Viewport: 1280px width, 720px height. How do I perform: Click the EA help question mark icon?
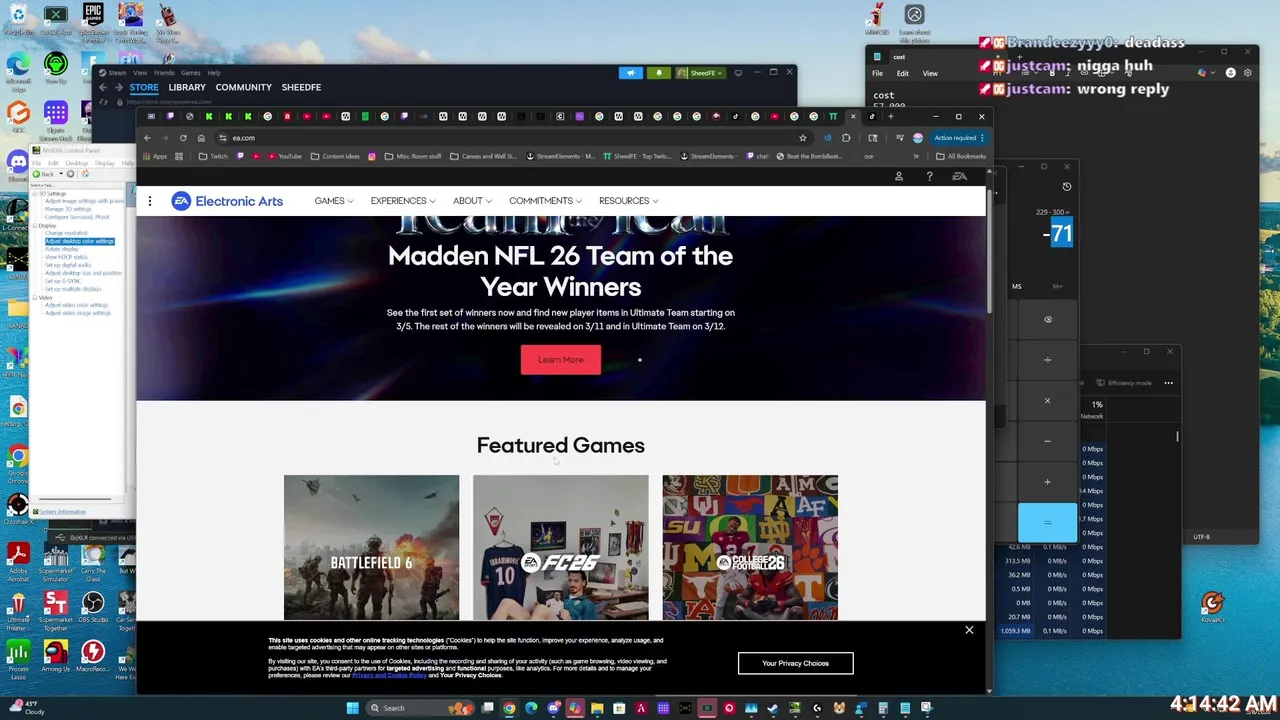929,177
